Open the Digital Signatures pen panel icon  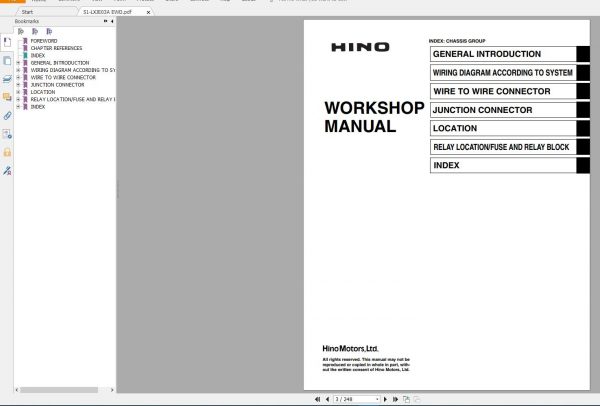pyautogui.click(x=7, y=171)
